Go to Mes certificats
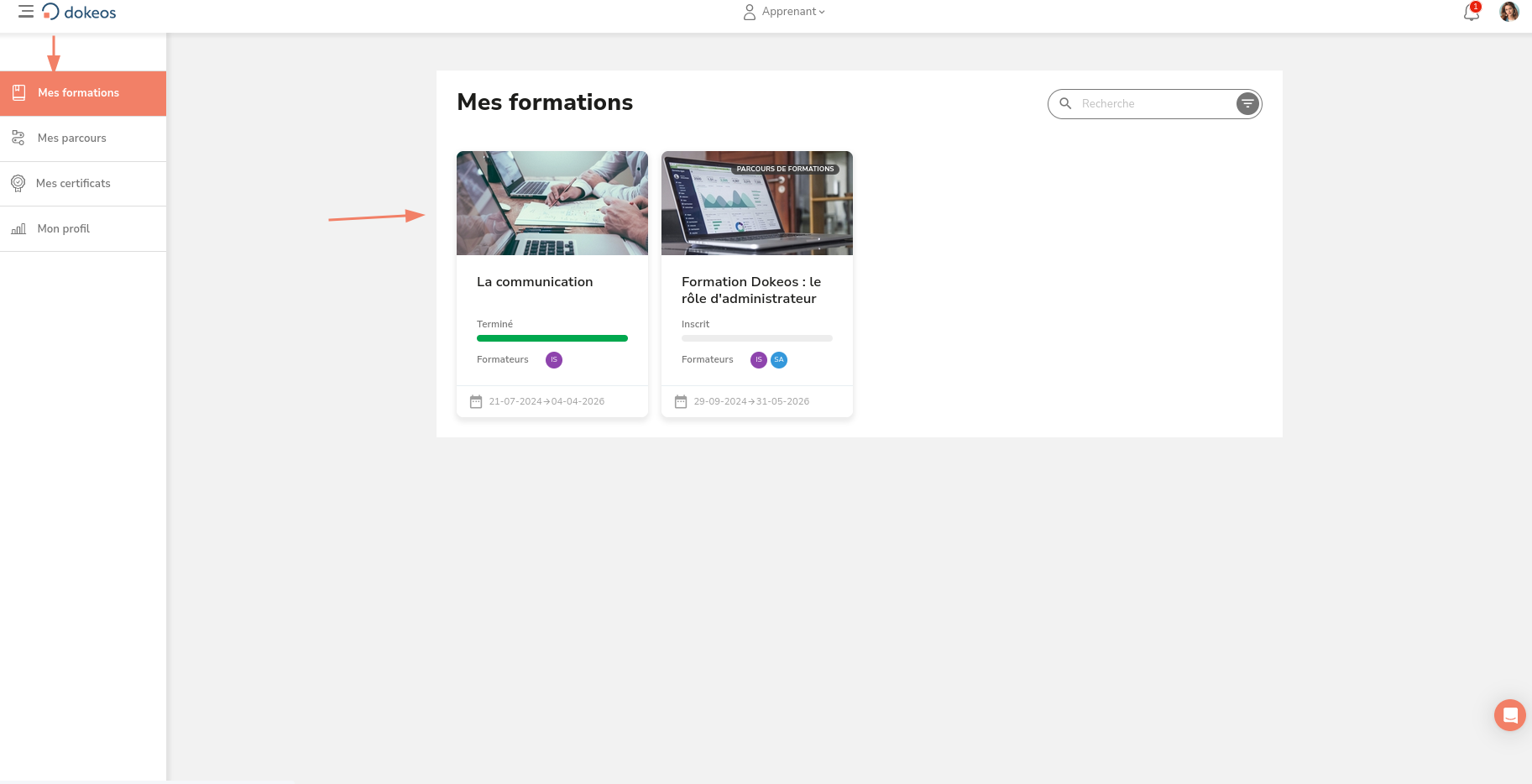Viewport: 1532px width, 784px height. pos(73,184)
